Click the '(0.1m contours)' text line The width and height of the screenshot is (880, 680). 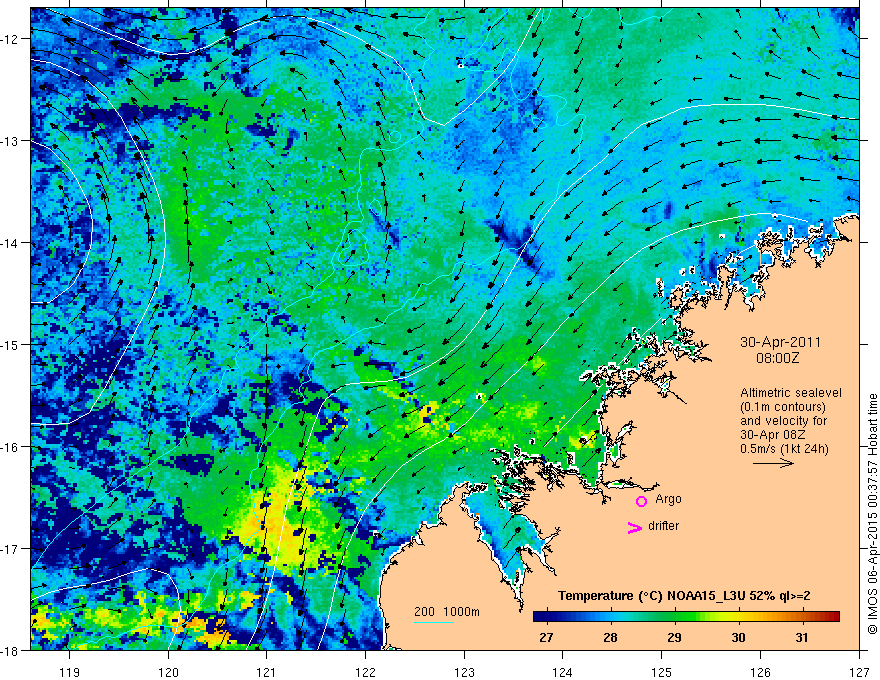783,407
